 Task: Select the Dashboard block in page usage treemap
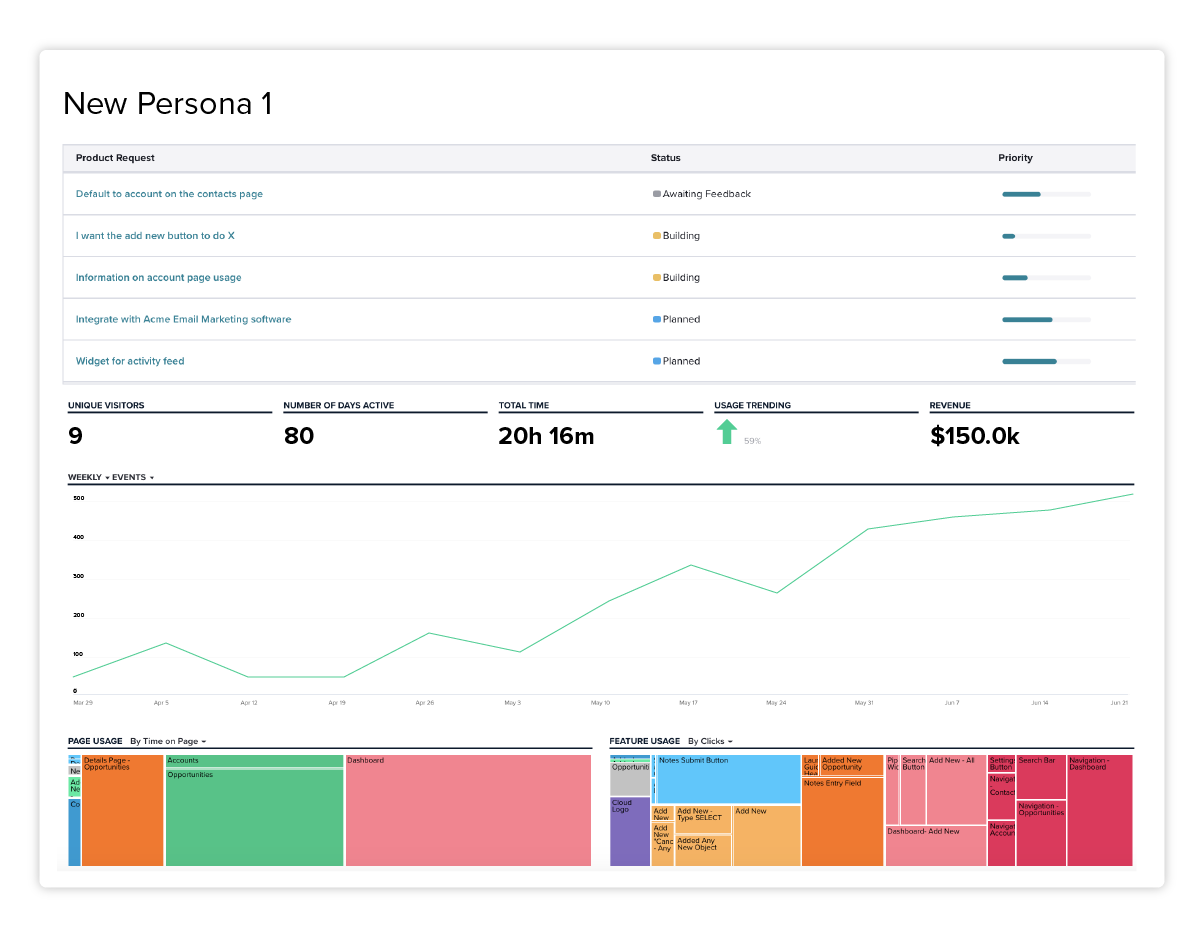pyautogui.click(x=468, y=810)
